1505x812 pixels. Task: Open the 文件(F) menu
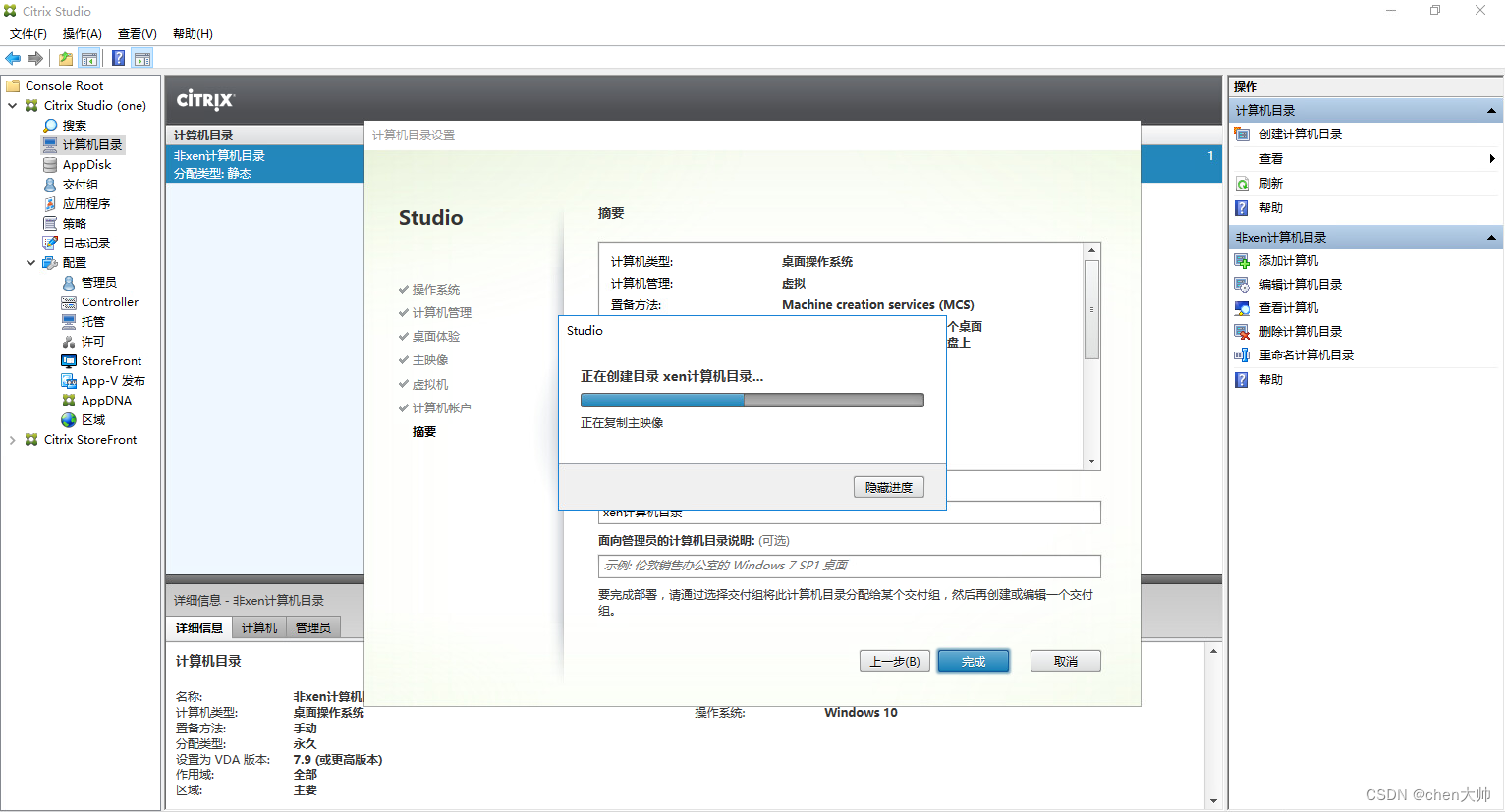point(28,34)
